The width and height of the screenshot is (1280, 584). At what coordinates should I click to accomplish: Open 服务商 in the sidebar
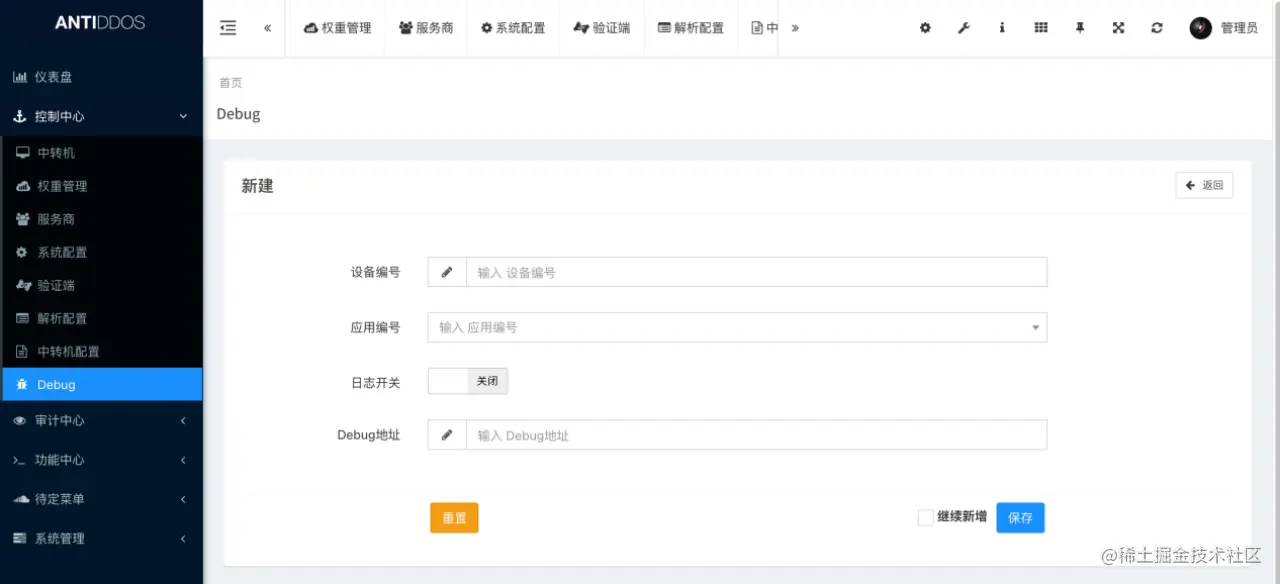[101, 219]
